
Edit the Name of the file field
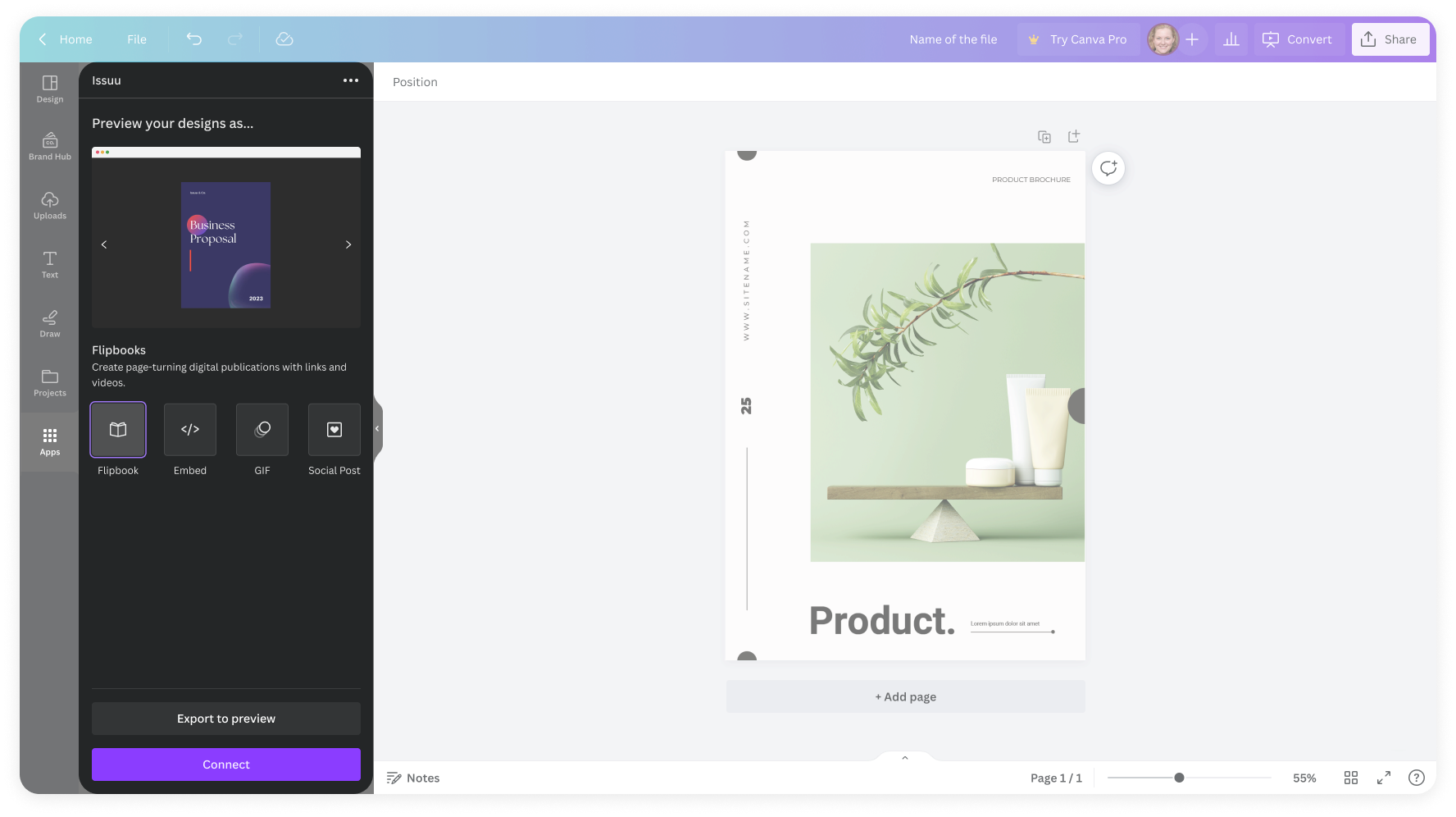pos(953,39)
